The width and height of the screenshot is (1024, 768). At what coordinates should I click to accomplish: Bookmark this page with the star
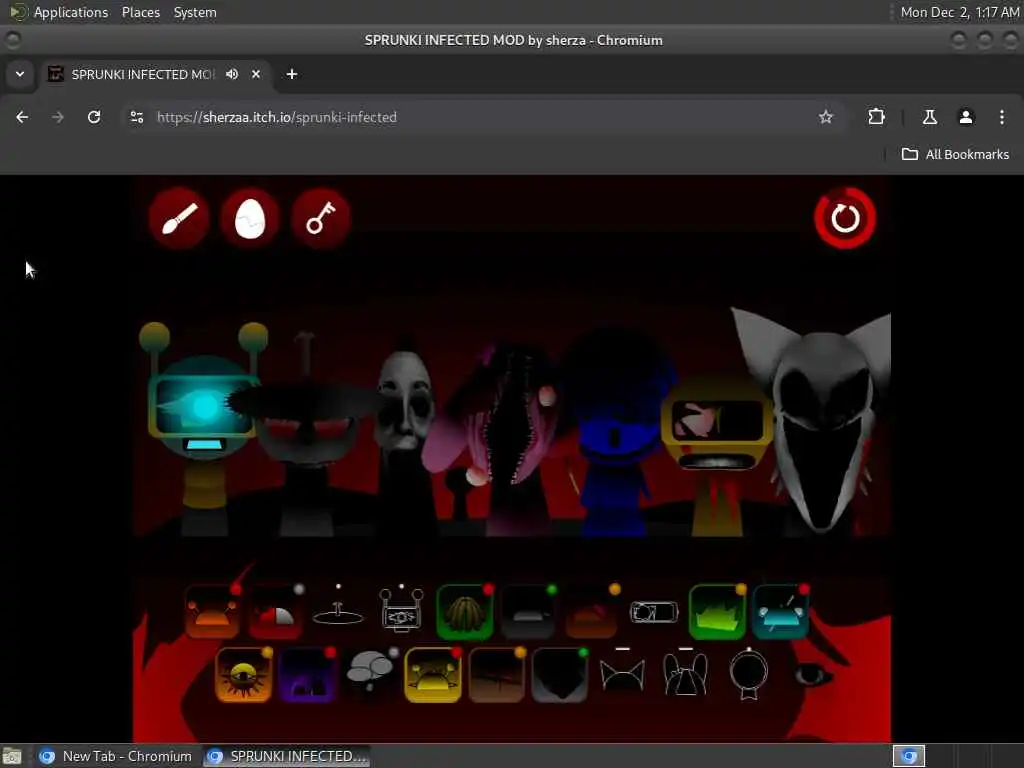[x=825, y=117]
